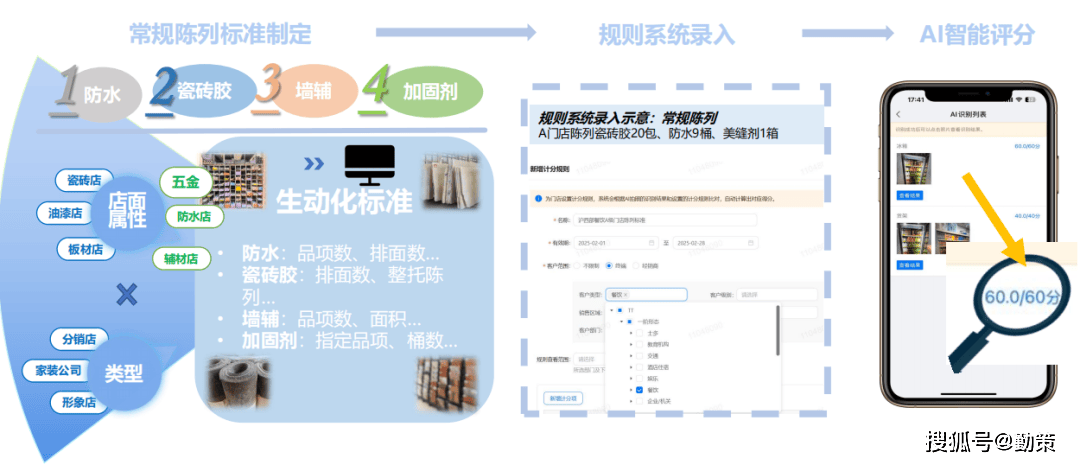Click the 新增计分项 button
The height and width of the screenshot is (465, 1080).
tap(563, 398)
